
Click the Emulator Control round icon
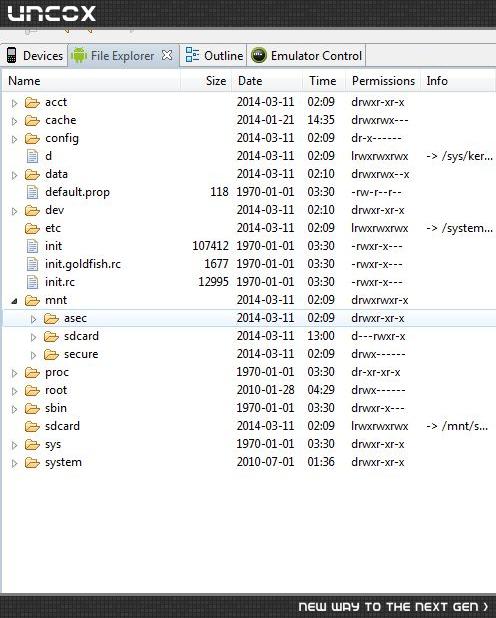click(259, 55)
